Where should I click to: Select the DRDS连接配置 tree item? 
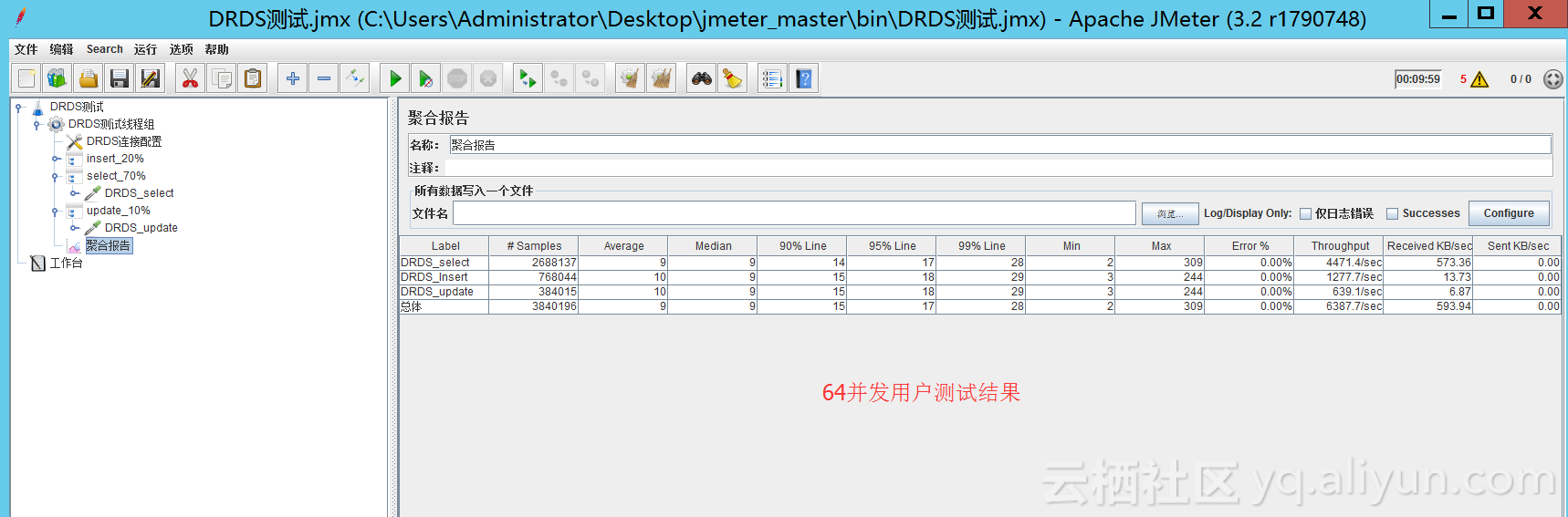coord(124,141)
